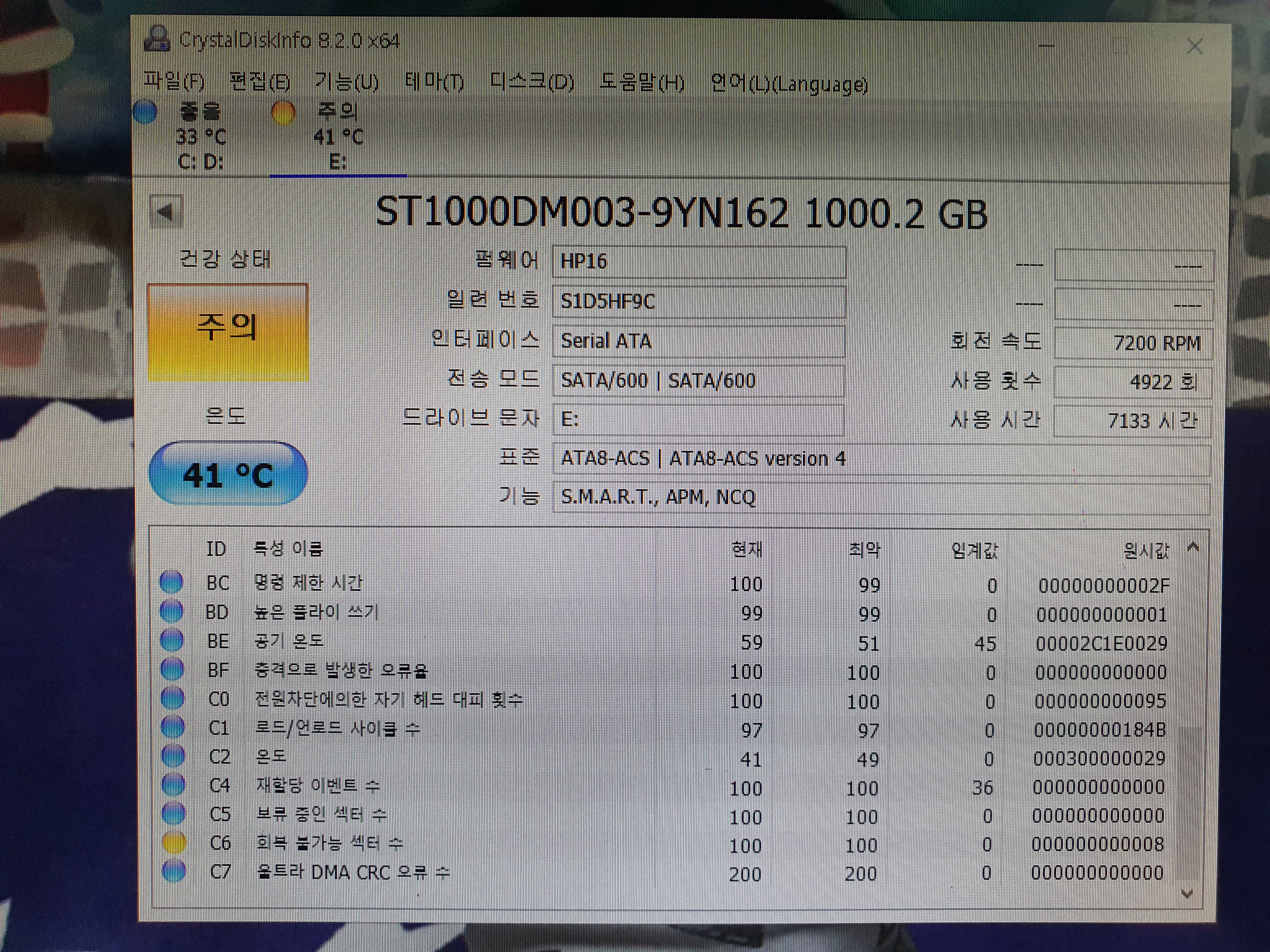Image resolution: width=1270 pixels, height=952 pixels.
Task: Click the power-on count value 4922 회
Action: click(x=1133, y=382)
